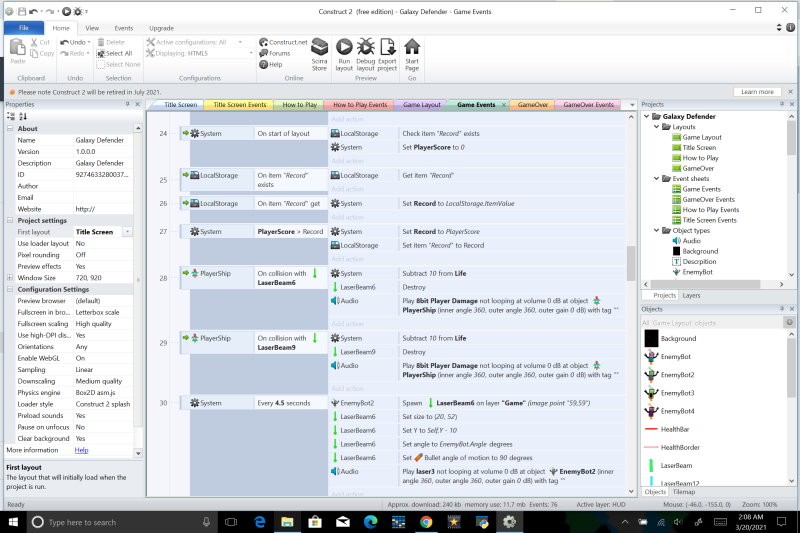Select the HealthBar object in Objects panel
This screenshot has height=533, width=800.
click(x=674, y=429)
